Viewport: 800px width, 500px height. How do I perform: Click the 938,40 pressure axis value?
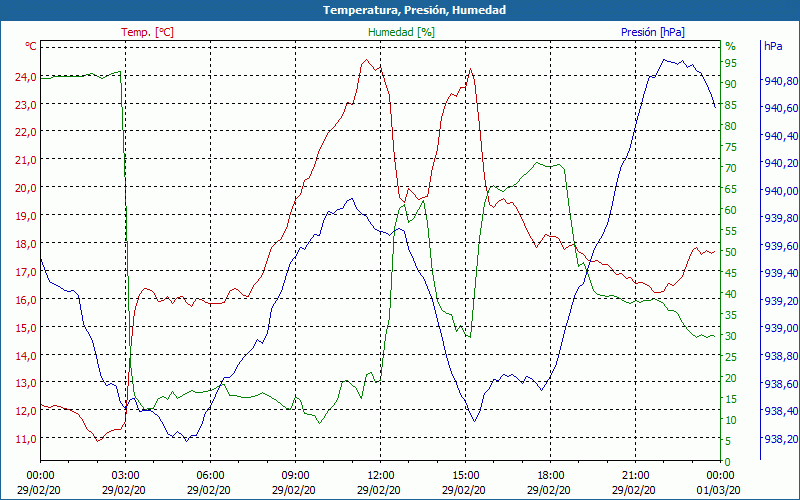pos(781,411)
